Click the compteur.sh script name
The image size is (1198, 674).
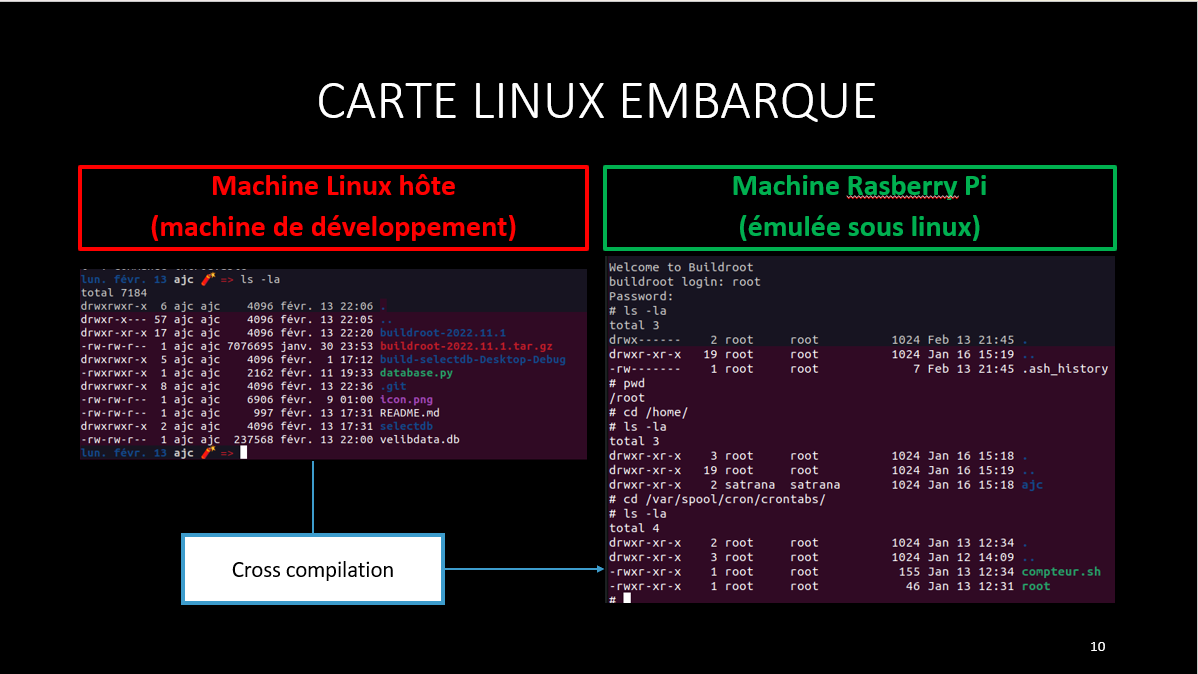point(1061,572)
